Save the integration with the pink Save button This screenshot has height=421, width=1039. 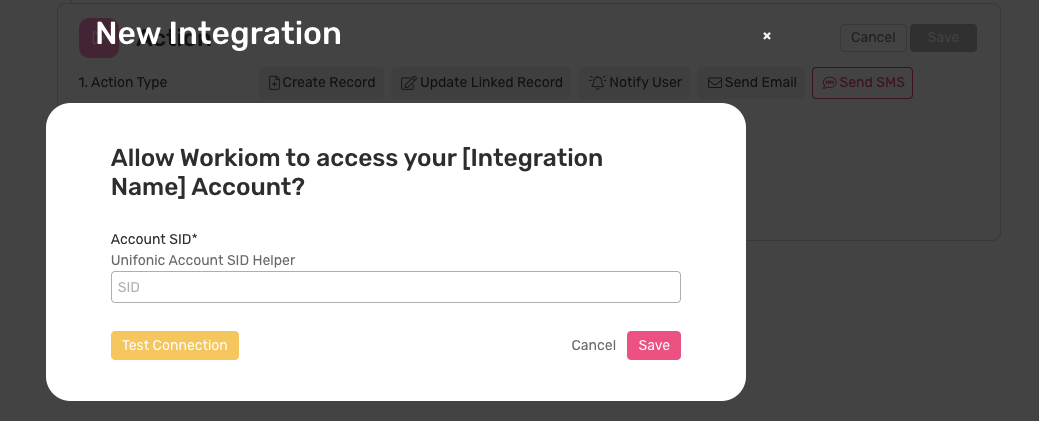(654, 345)
